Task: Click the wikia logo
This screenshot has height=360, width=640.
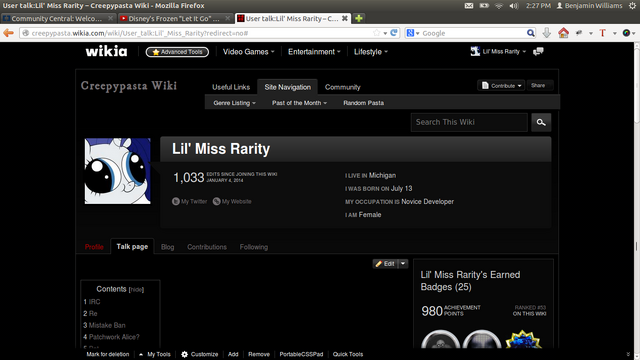Action: [106, 51]
